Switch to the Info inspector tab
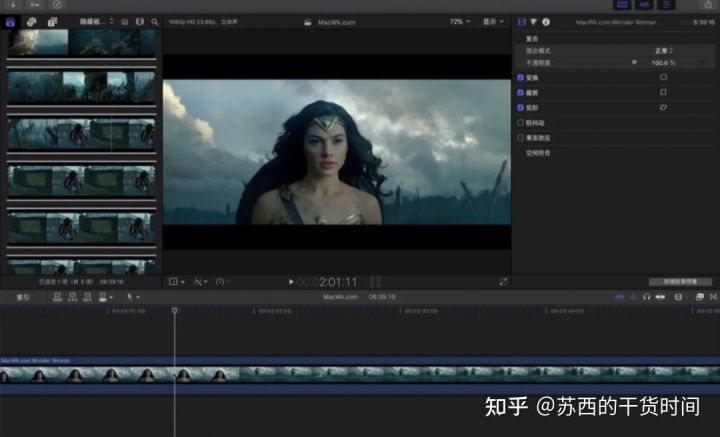 pos(546,22)
